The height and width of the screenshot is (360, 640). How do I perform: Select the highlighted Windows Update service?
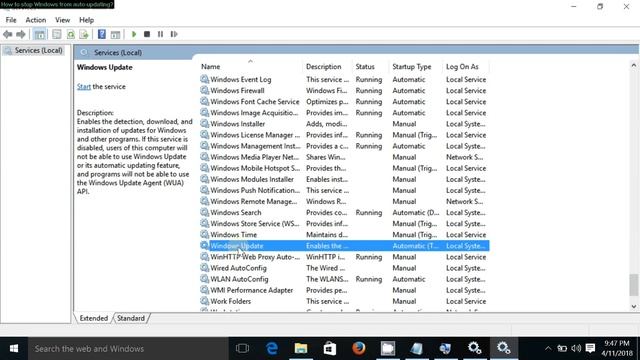pos(344,246)
